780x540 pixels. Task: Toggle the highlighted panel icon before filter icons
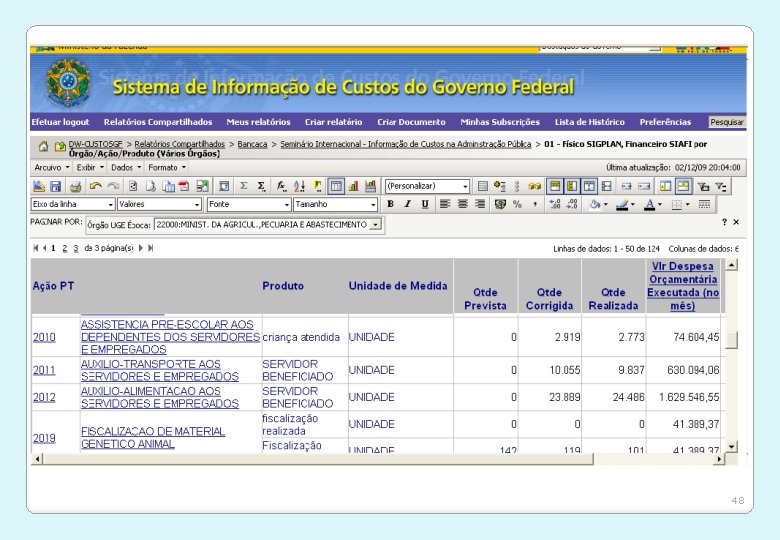(683, 186)
